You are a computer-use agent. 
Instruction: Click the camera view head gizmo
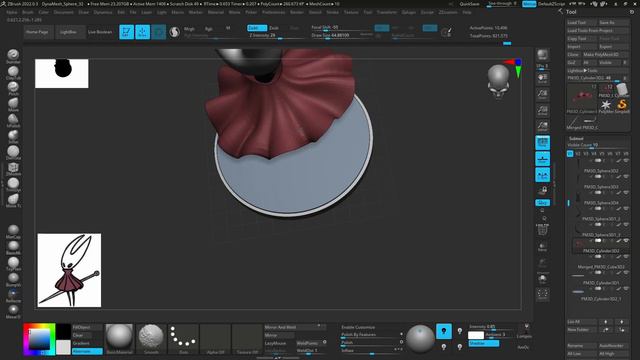point(498,81)
